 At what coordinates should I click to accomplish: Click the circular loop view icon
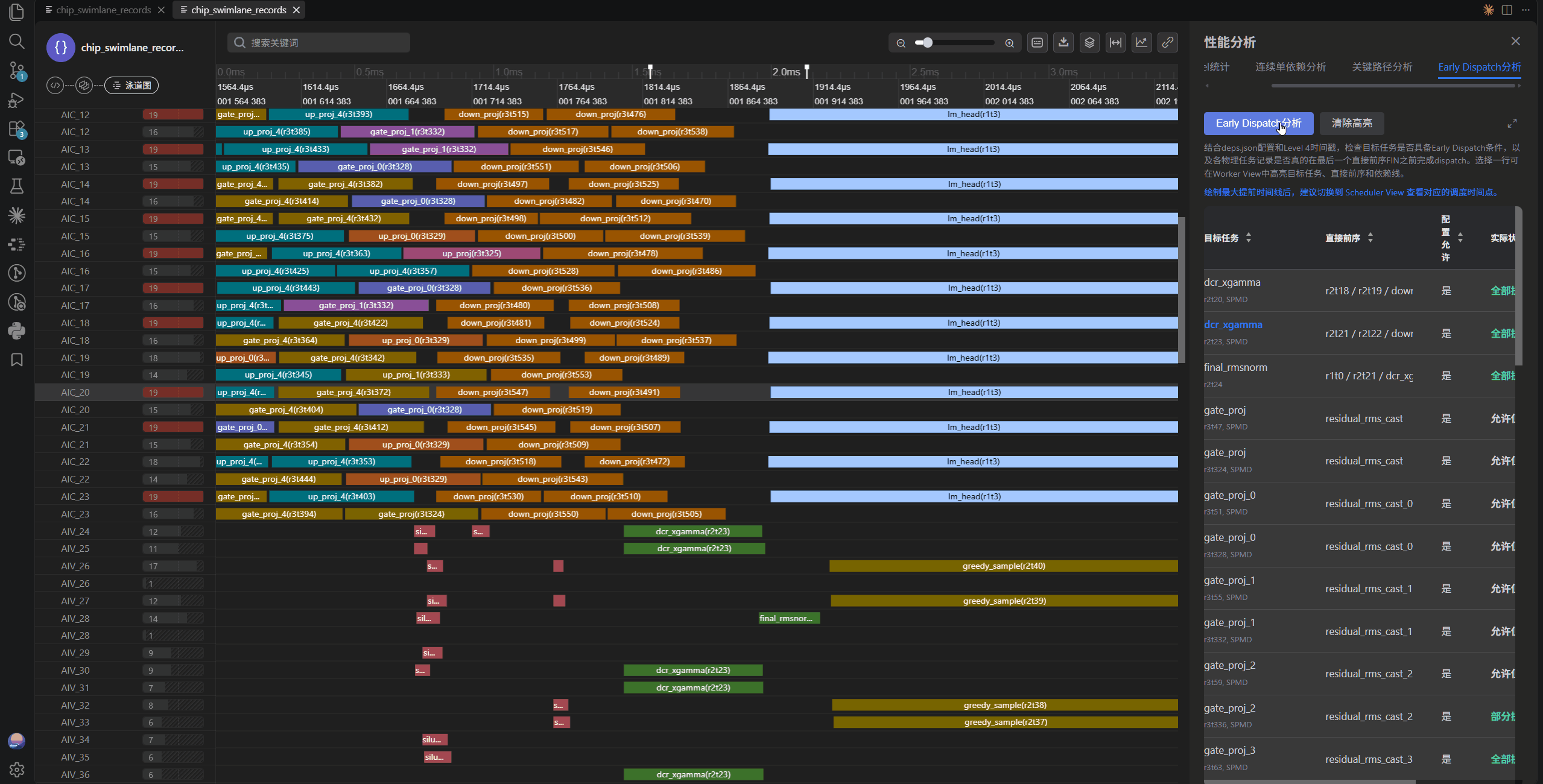84,85
